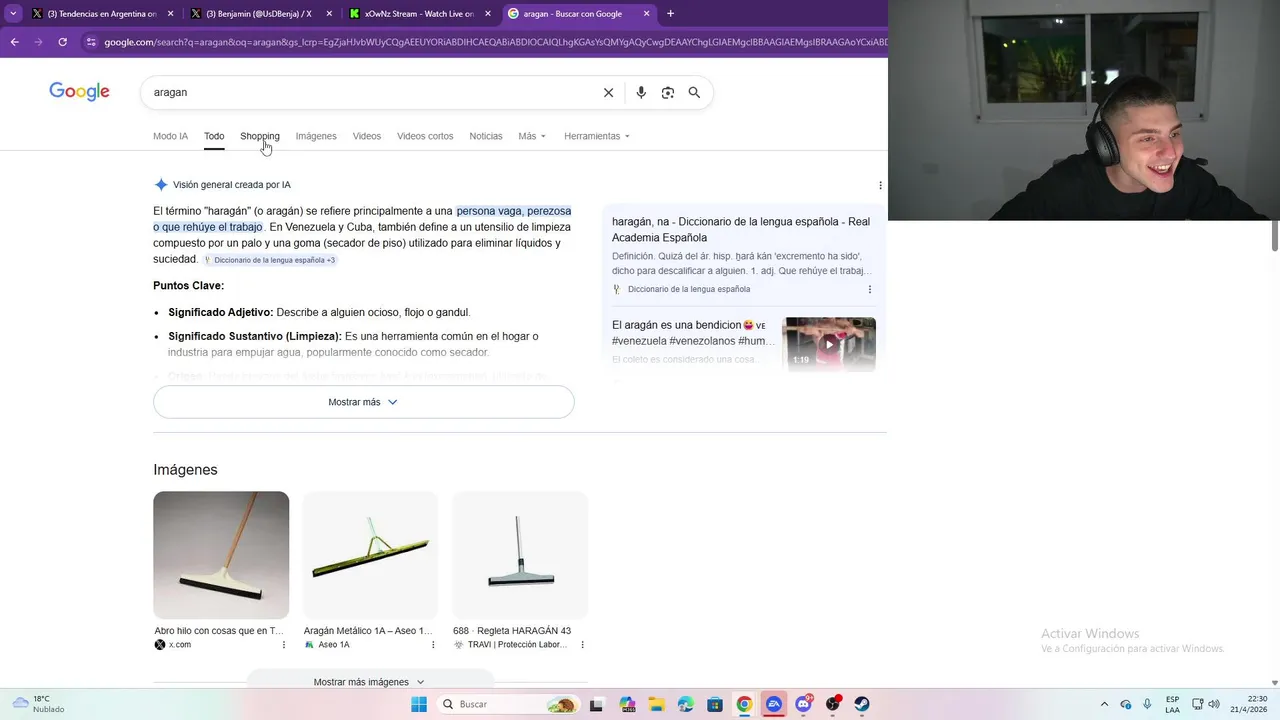
Task: Open the wooden-handle squeegee image thumbnail
Action: (221, 555)
